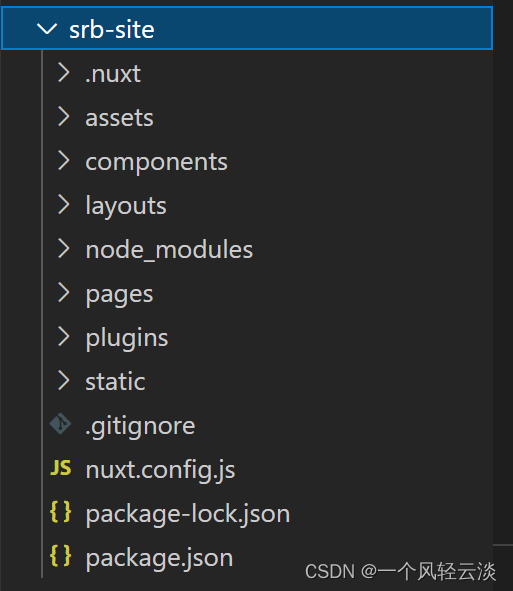Expand the assets folder chevron
This screenshot has height=591, width=513.
point(63,116)
